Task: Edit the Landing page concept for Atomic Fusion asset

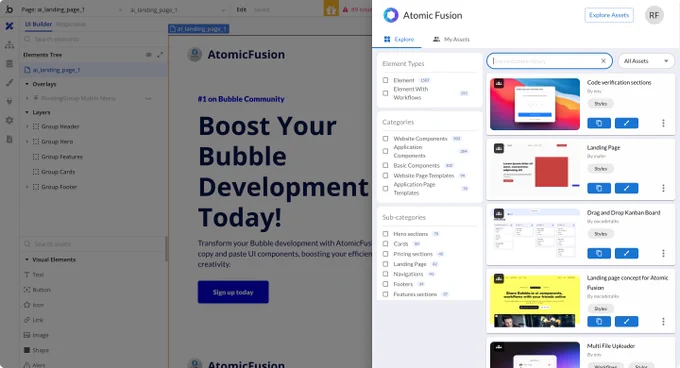Action: [626, 321]
